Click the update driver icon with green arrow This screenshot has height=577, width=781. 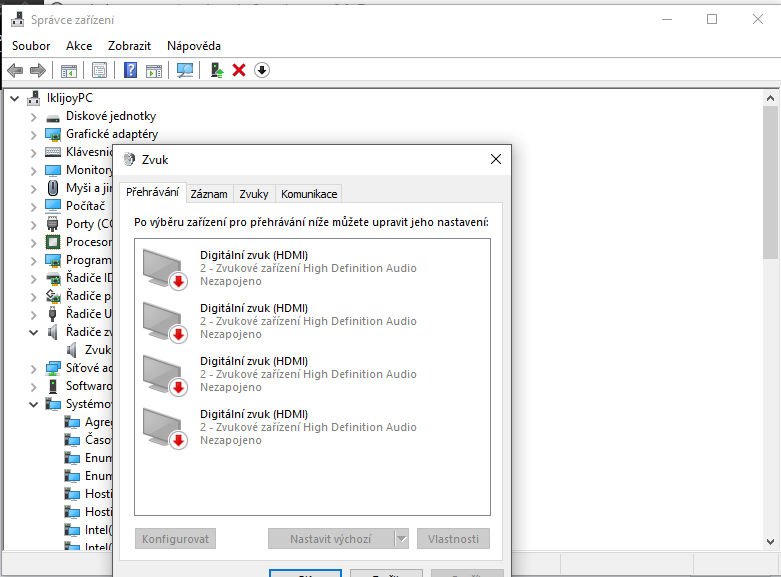[x=216, y=70]
